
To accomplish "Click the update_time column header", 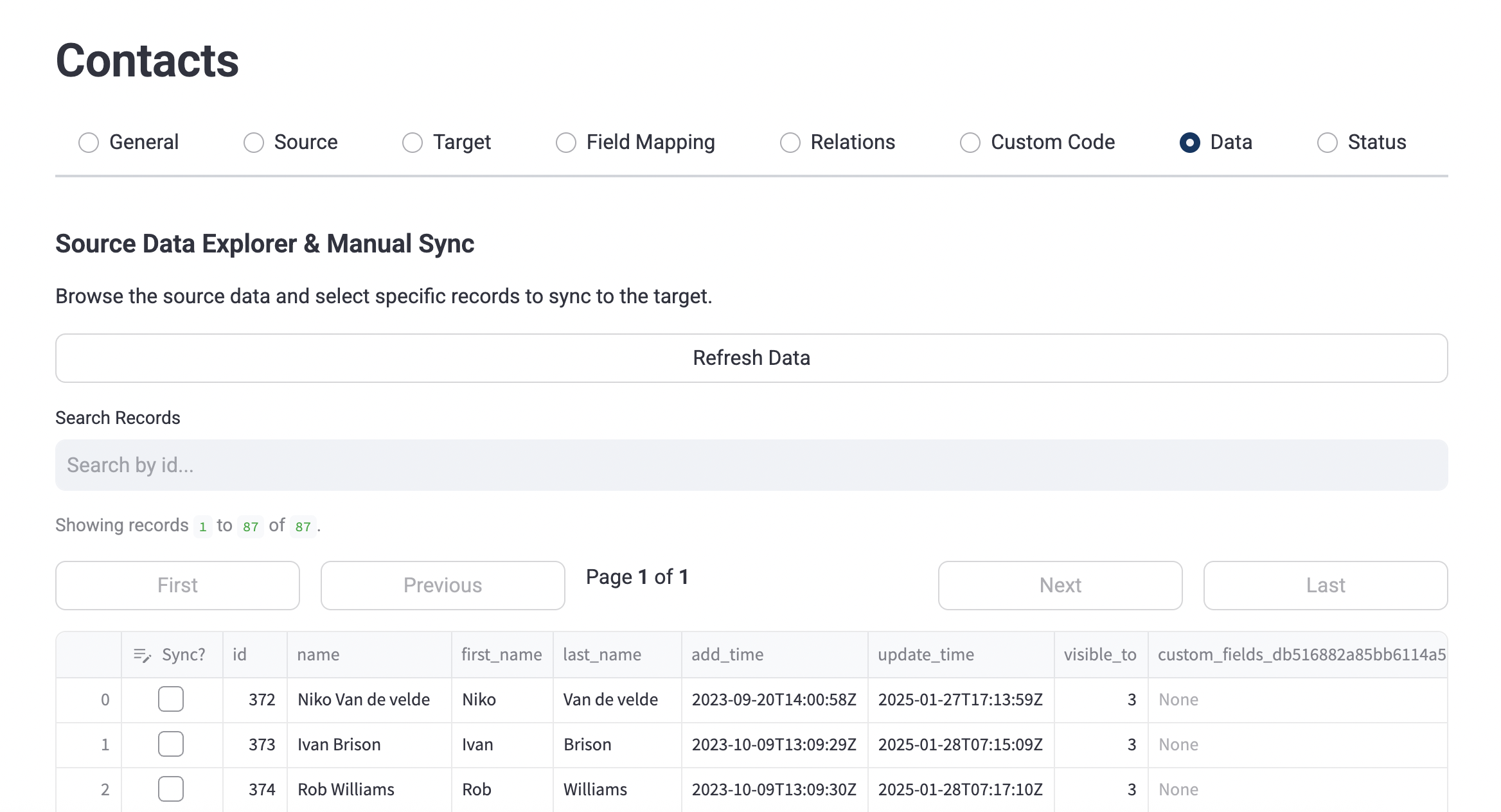I will tap(961, 655).
